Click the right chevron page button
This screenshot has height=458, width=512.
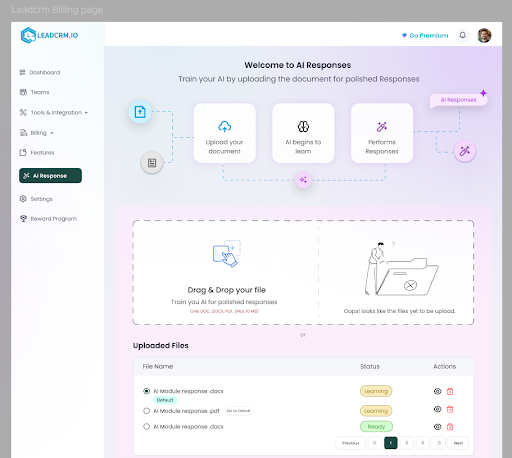[x=439, y=443]
